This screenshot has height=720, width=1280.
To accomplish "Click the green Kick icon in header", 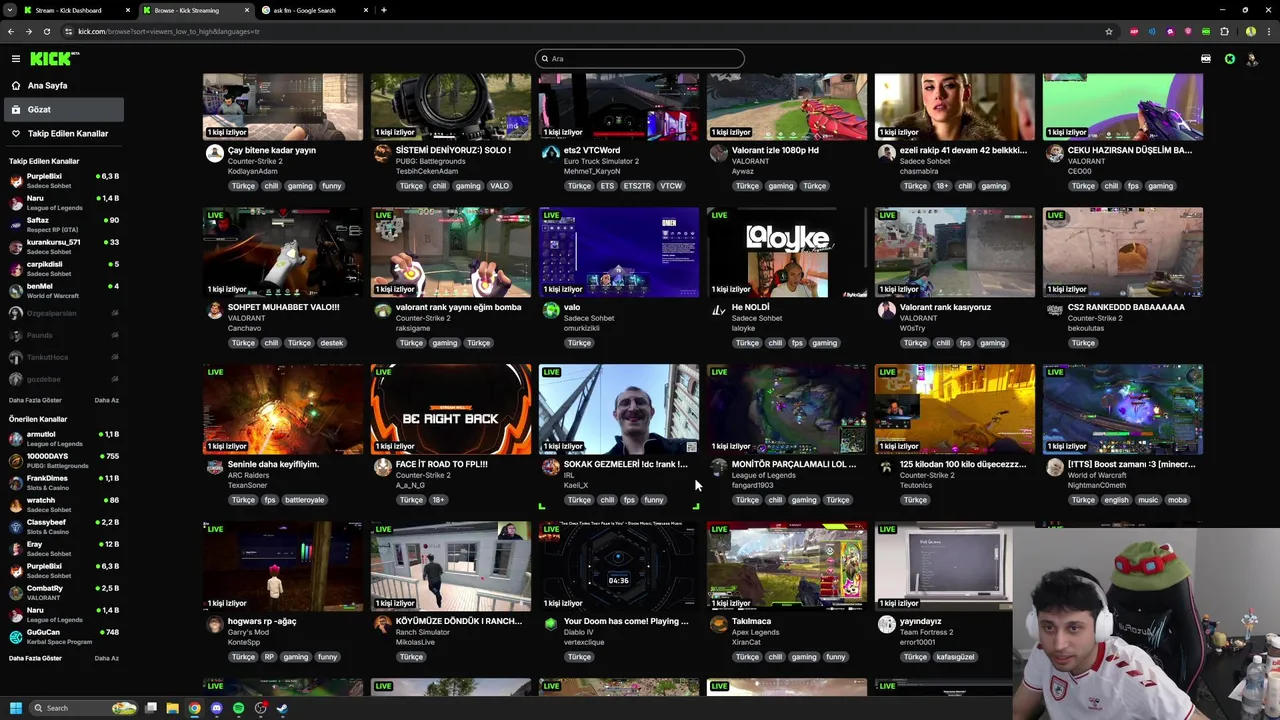I will (1230, 59).
